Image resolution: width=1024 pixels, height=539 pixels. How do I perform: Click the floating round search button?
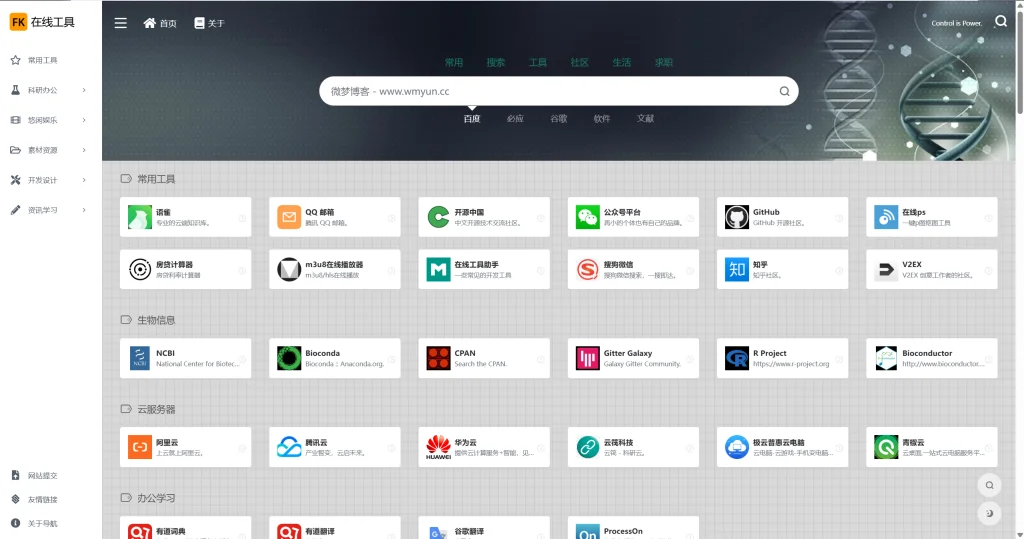coord(989,485)
